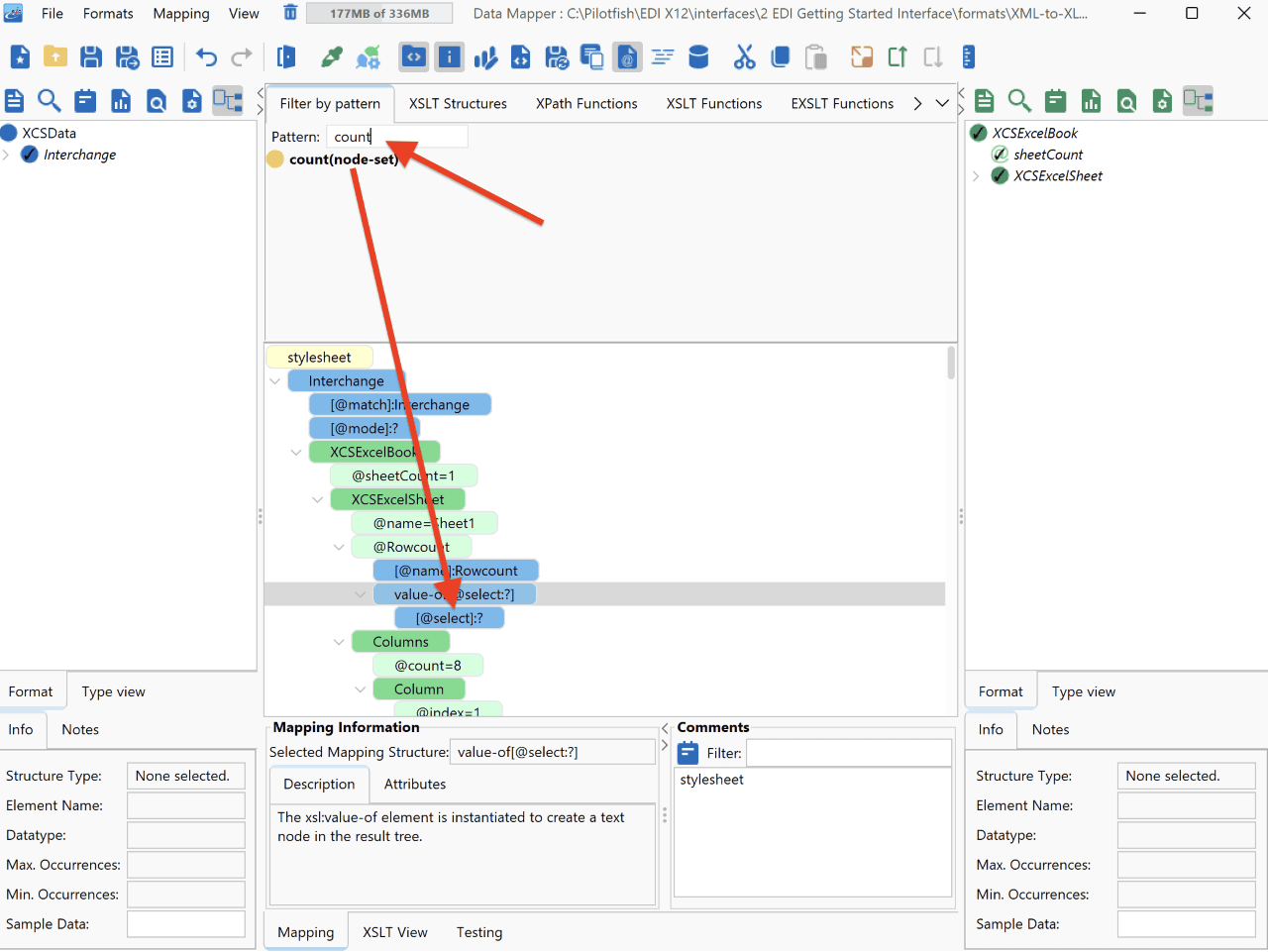Click the Save floppy disk icon

pyautogui.click(x=91, y=57)
